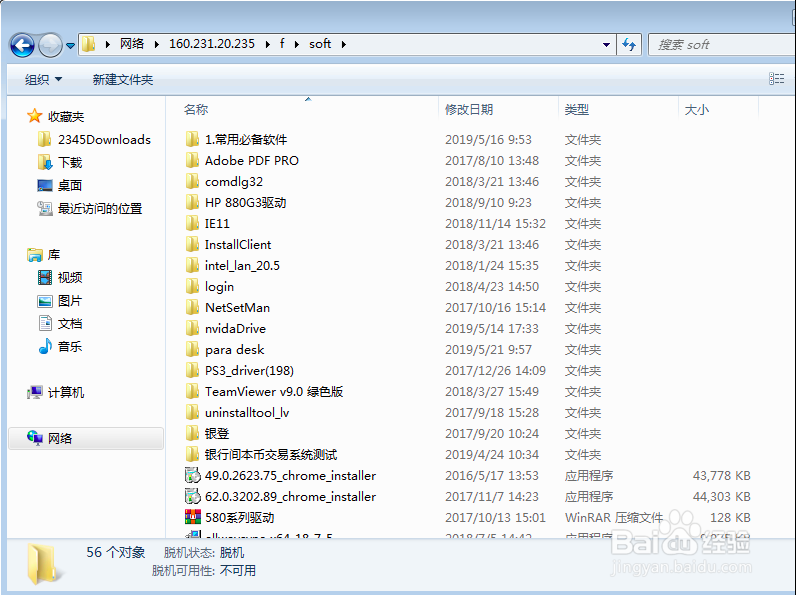
Task: Click the login folder icon
Action: [192, 286]
